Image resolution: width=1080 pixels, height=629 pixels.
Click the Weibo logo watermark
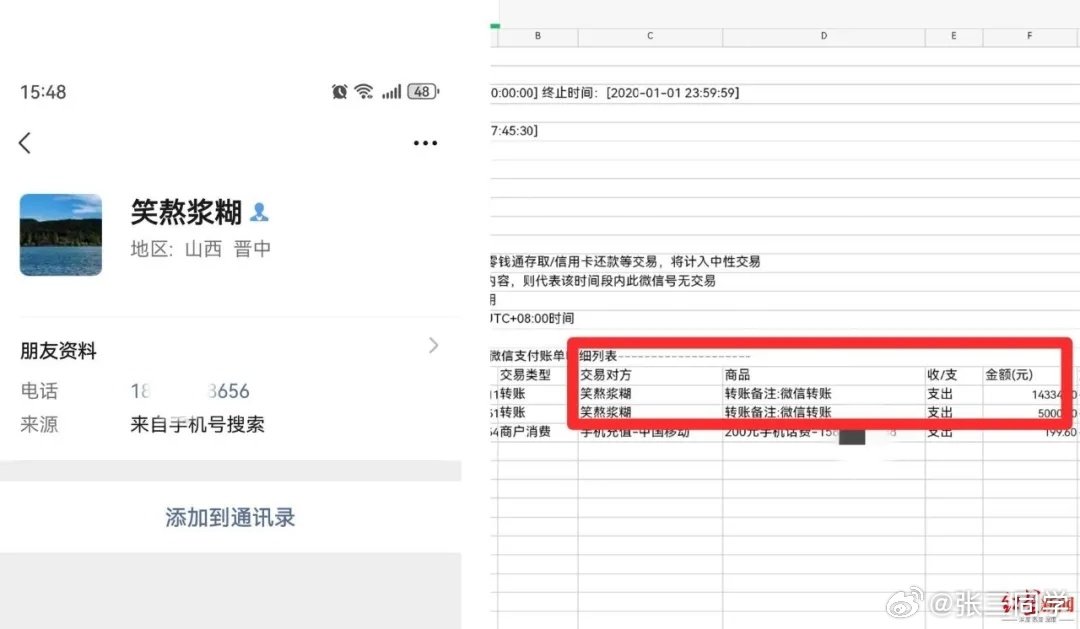point(904,604)
